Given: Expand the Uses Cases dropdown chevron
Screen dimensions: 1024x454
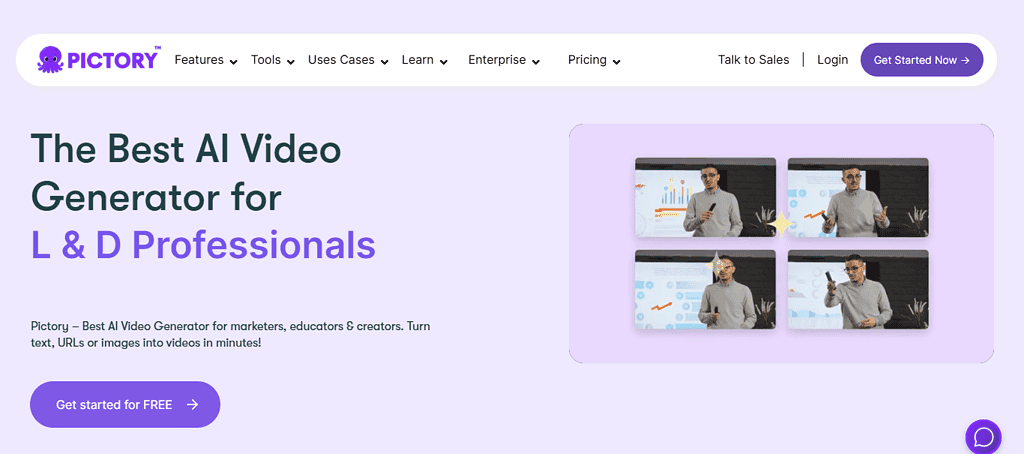Looking at the screenshot, I should point(385,62).
